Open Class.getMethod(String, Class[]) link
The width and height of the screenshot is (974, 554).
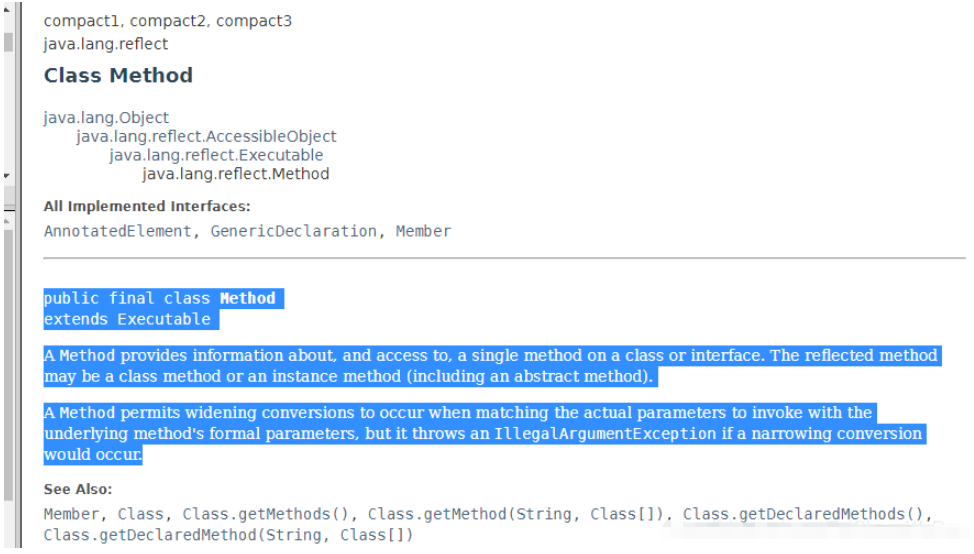[x=516, y=514]
